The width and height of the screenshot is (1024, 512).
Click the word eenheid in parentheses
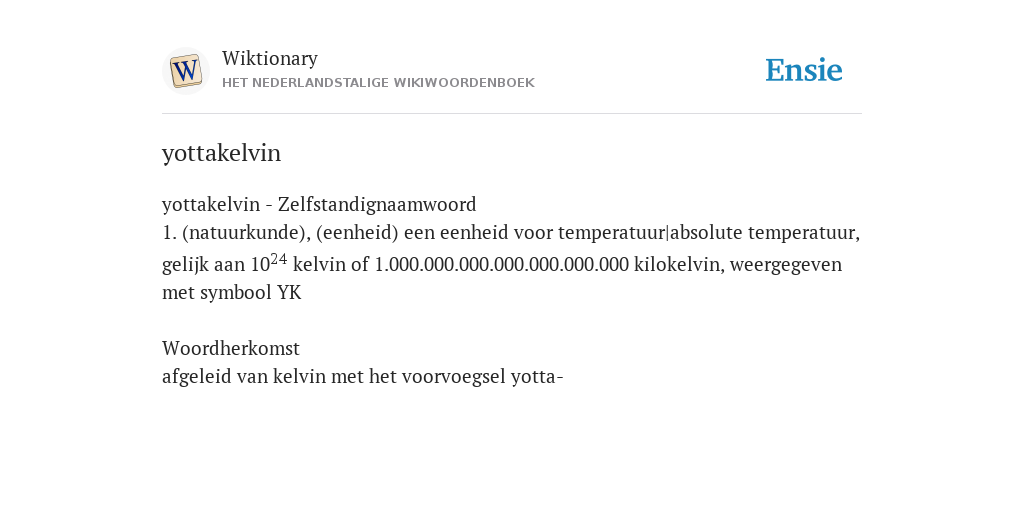pos(357,232)
